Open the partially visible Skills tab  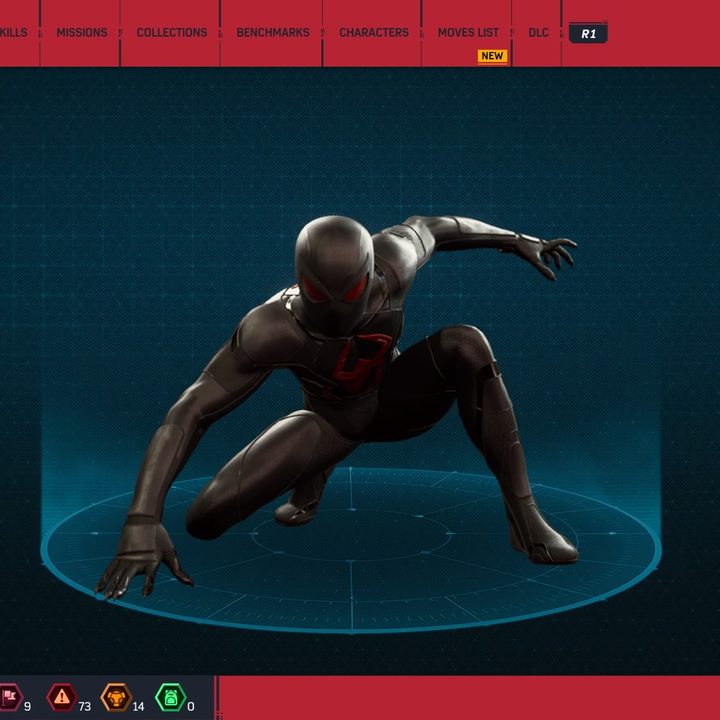pos(13,33)
